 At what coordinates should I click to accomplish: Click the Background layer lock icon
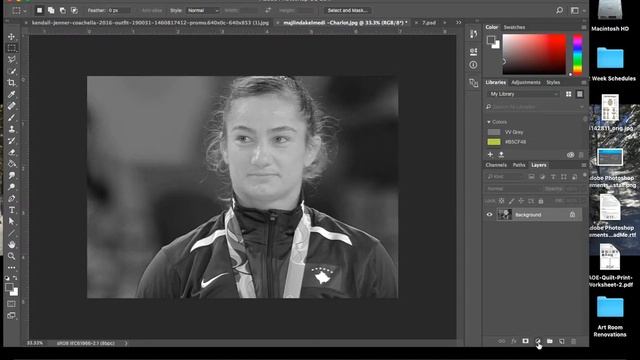(x=572, y=215)
